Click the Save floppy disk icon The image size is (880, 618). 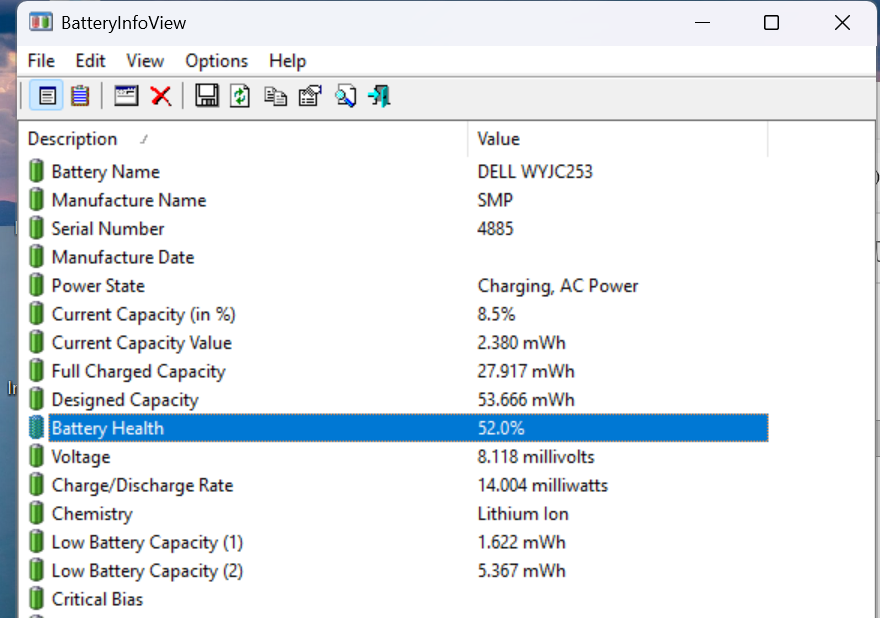click(x=207, y=96)
